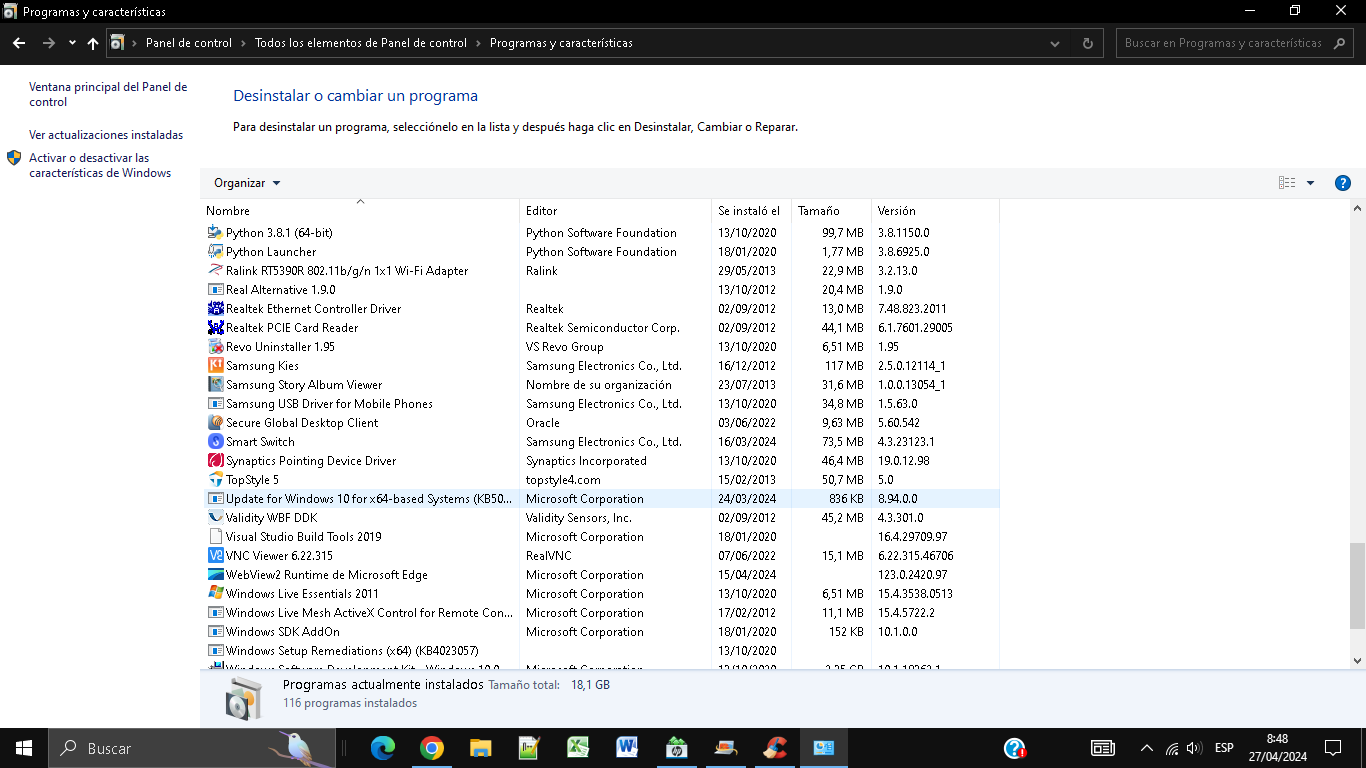The width and height of the screenshot is (1366, 768).
Task: Select the VNC Viewer 6.22.315 icon
Action: pos(215,556)
